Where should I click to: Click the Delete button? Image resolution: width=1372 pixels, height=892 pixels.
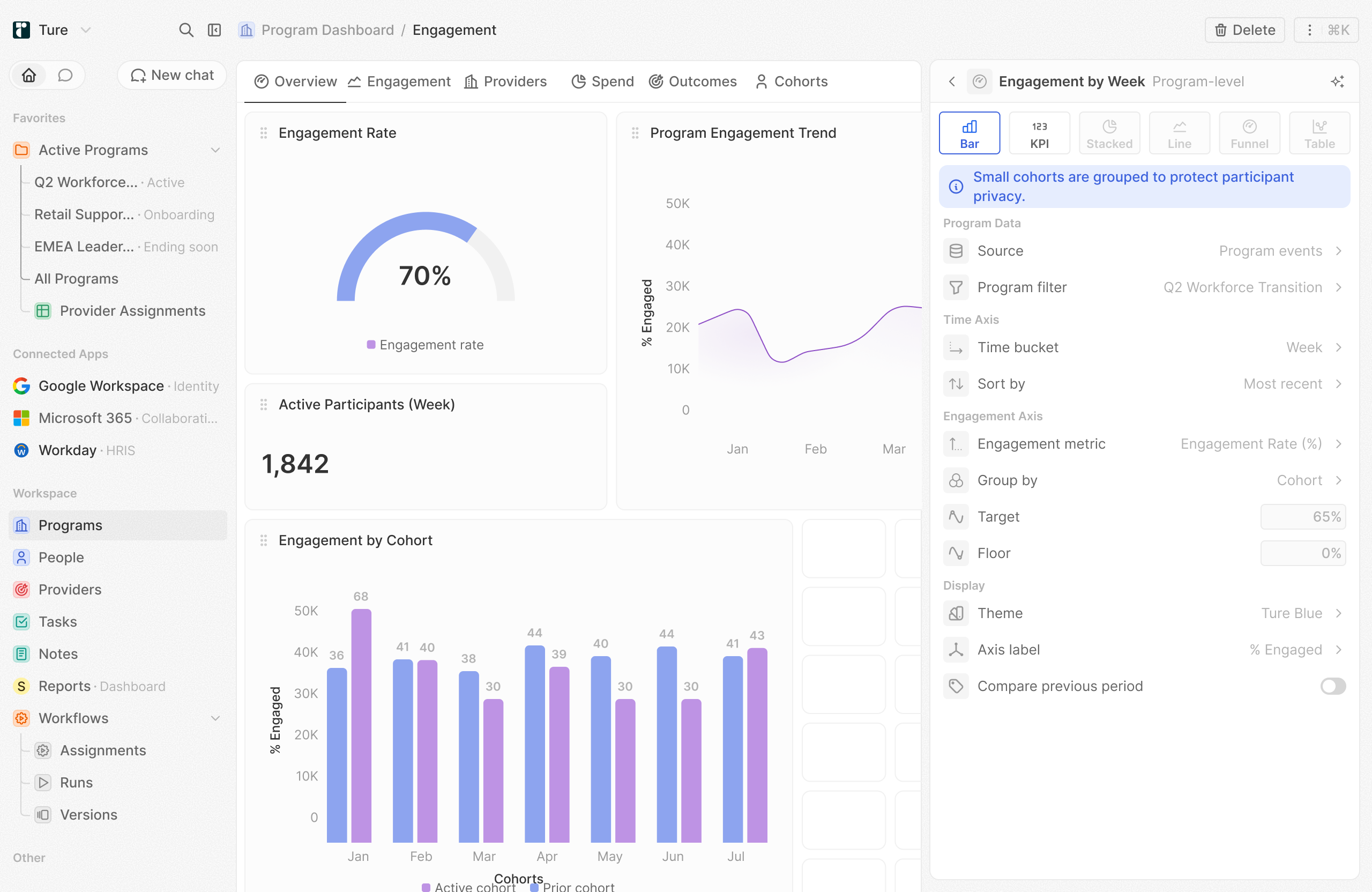1244,30
